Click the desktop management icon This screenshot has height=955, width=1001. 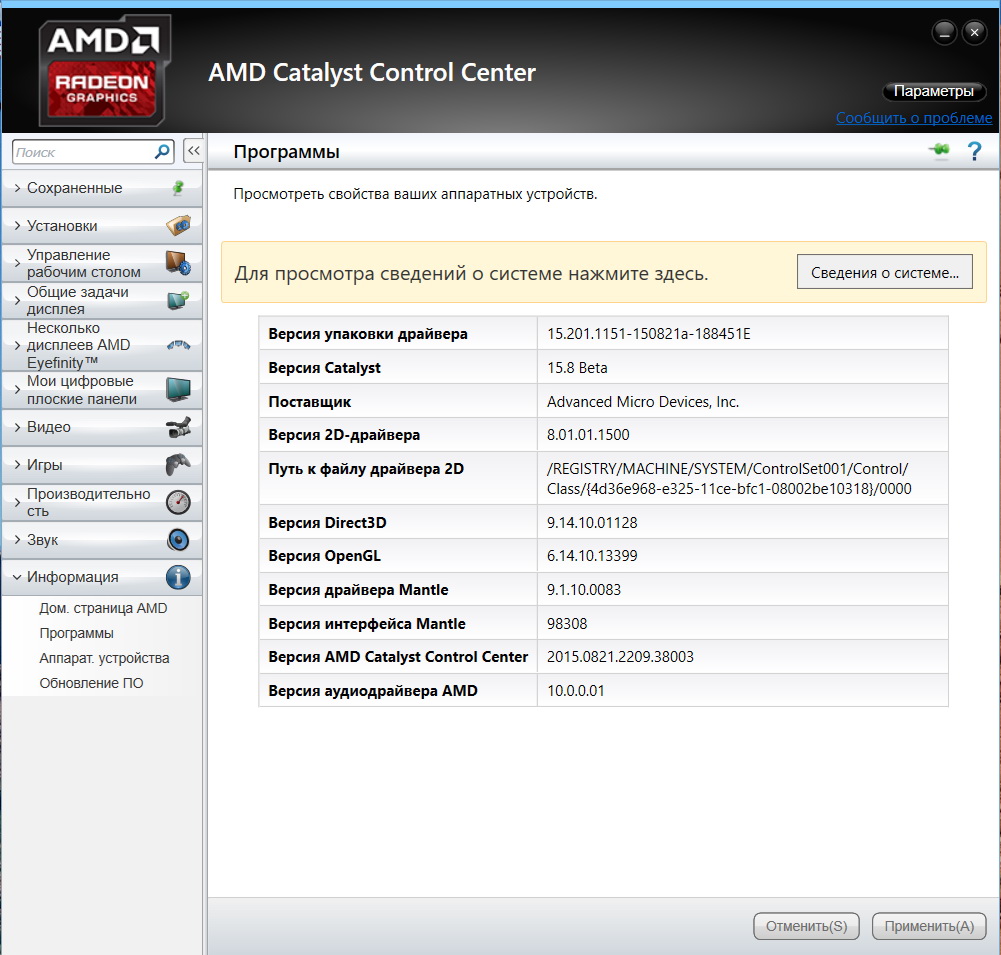178,263
